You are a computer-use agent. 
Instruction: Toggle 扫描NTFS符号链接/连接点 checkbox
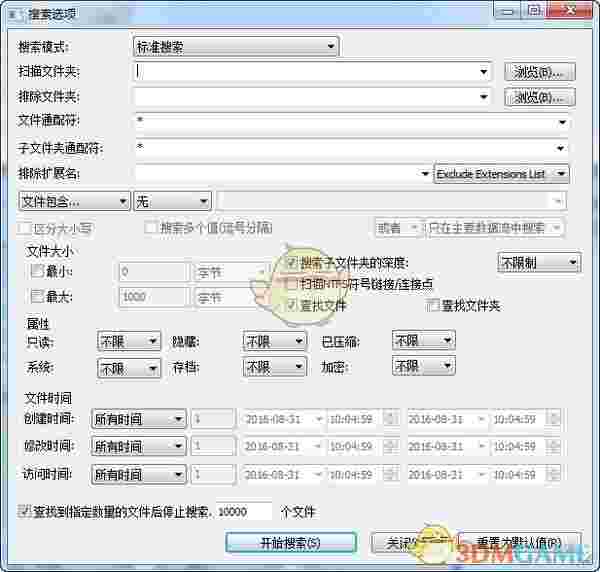[x=293, y=284]
